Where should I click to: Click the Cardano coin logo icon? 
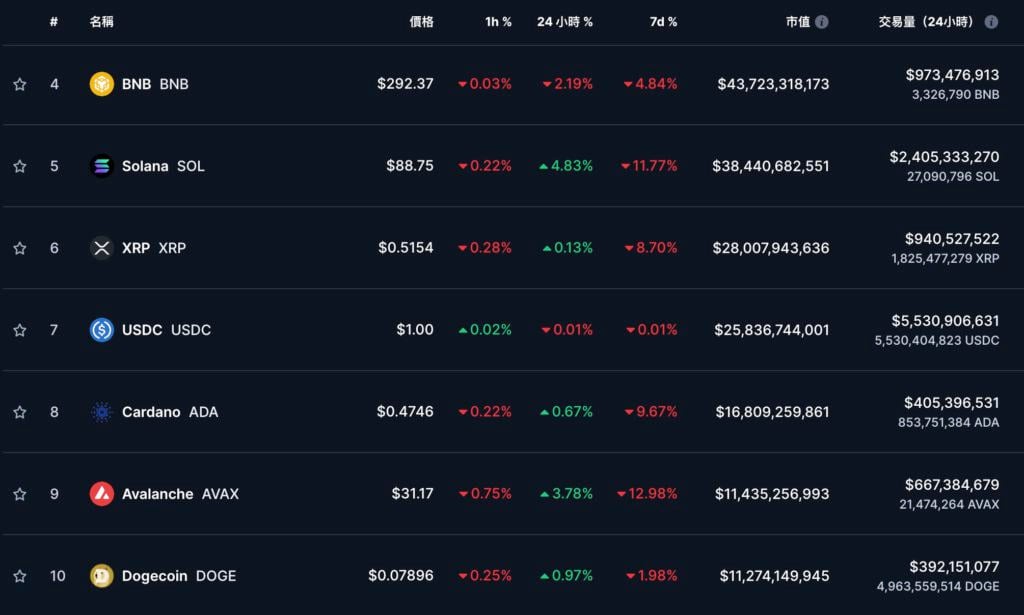(x=102, y=412)
